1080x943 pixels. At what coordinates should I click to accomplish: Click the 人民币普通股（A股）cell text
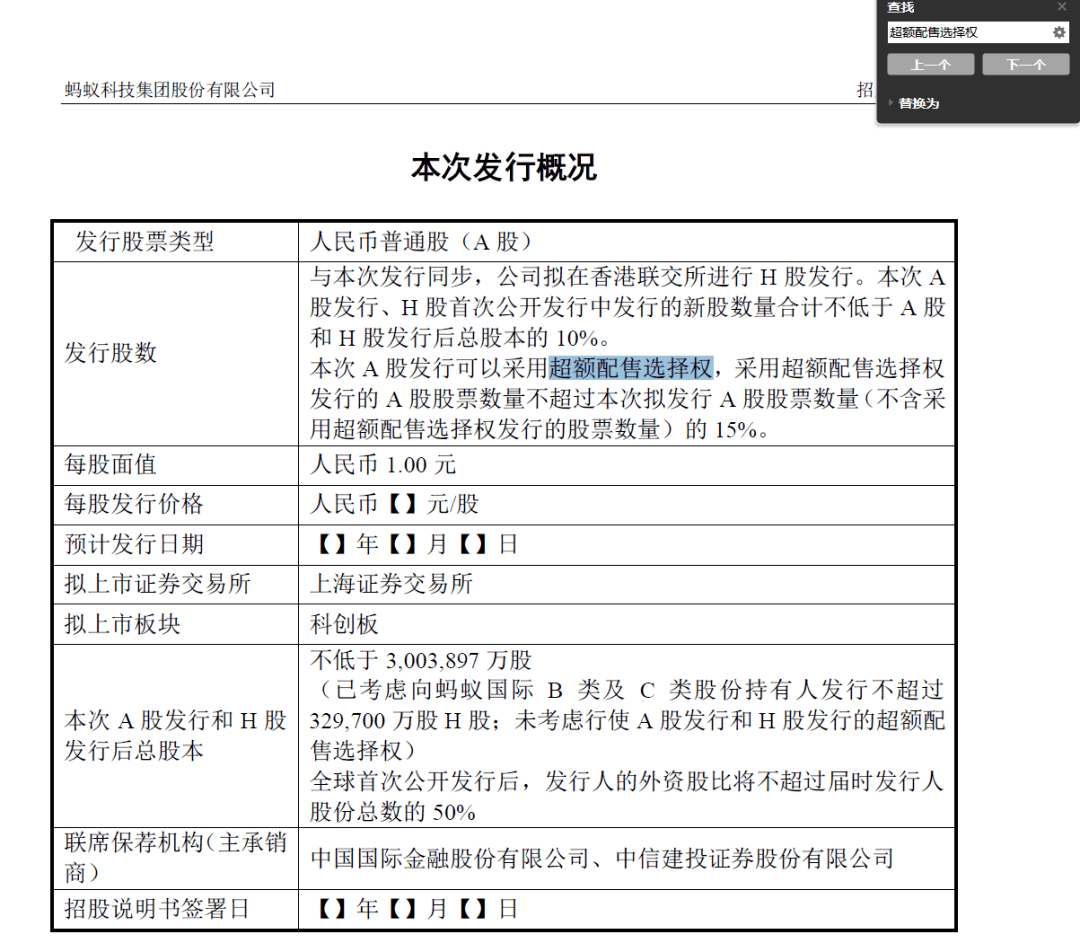click(420, 241)
